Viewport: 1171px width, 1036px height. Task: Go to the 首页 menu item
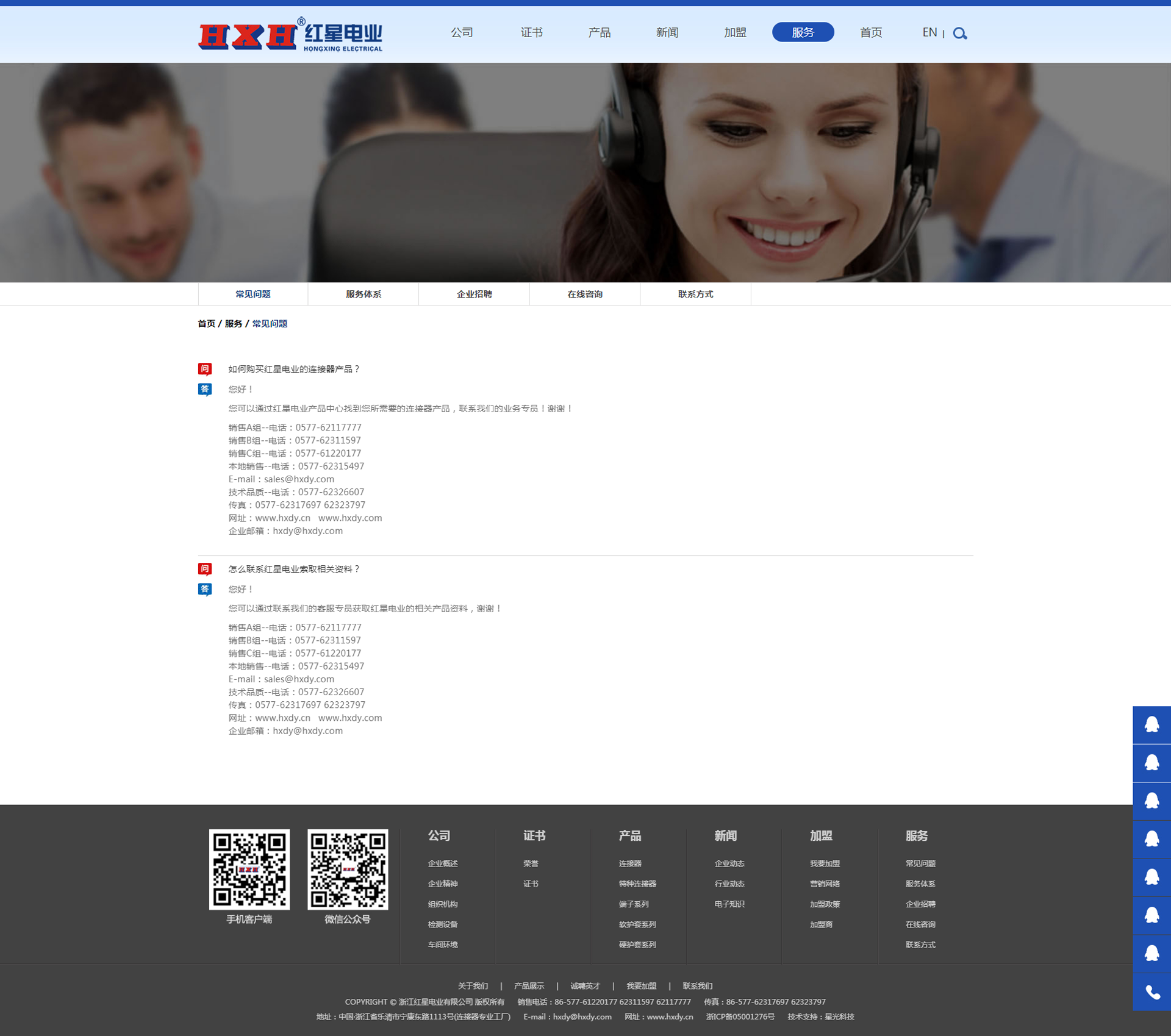pyautogui.click(x=870, y=32)
